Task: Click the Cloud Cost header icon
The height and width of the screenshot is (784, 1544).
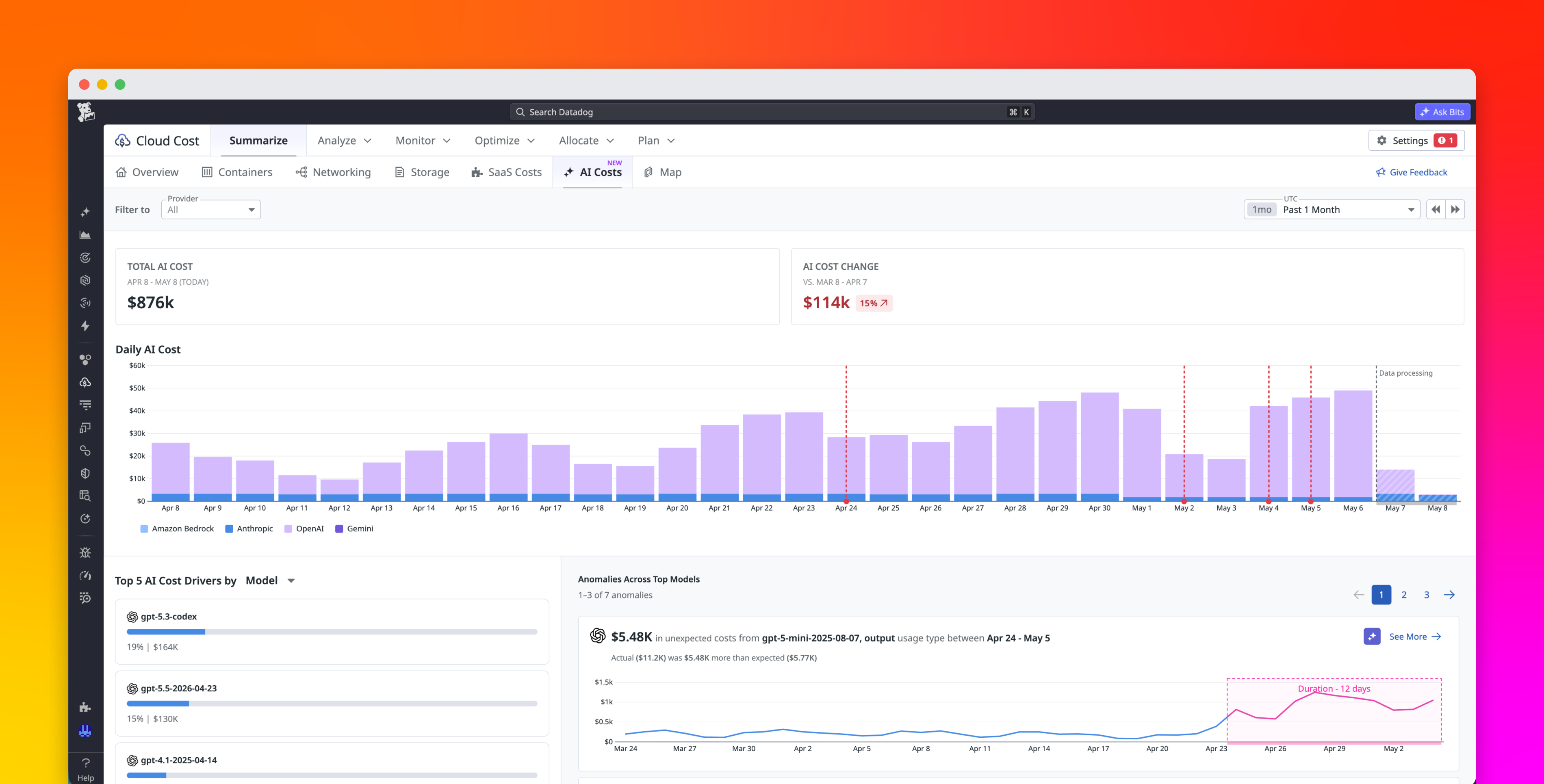Action: click(123, 140)
